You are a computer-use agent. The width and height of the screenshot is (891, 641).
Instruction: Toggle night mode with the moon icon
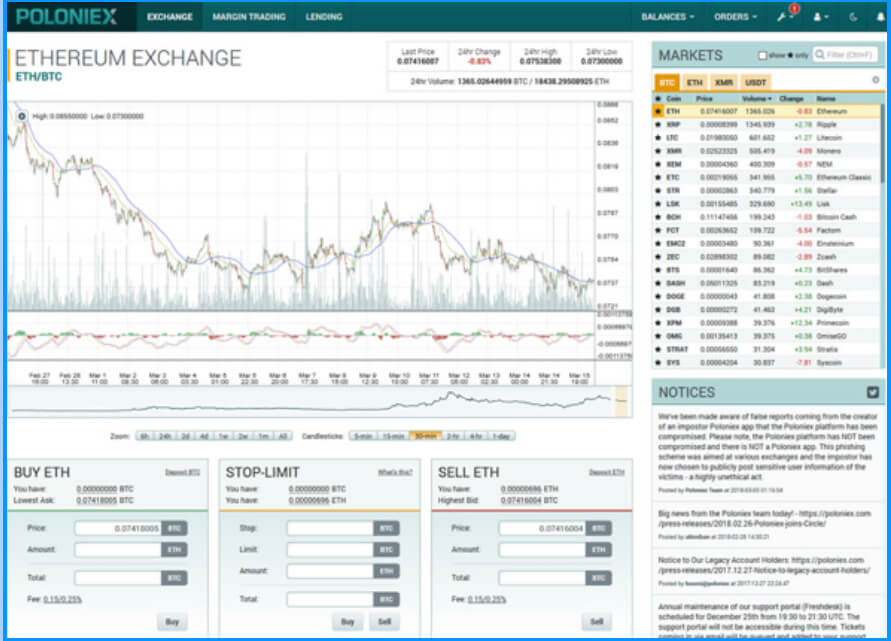tap(853, 17)
